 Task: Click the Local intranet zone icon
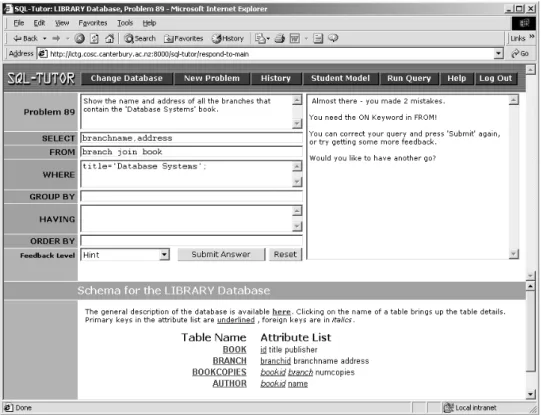coord(448,408)
